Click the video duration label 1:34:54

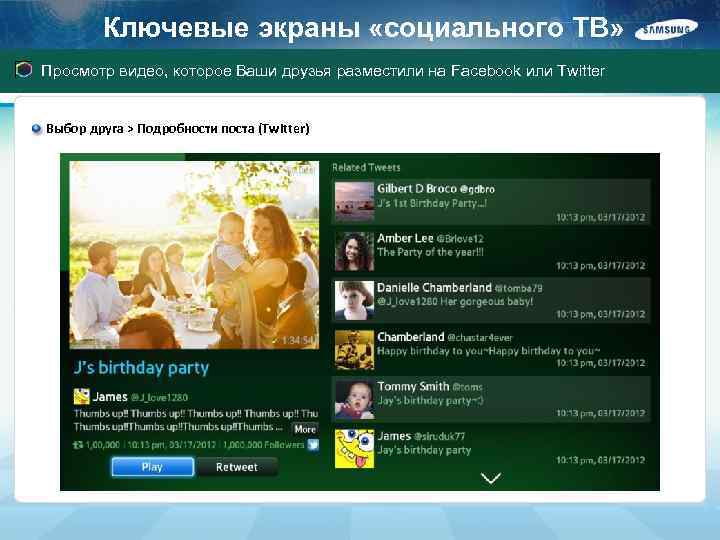(x=299, y=340)
